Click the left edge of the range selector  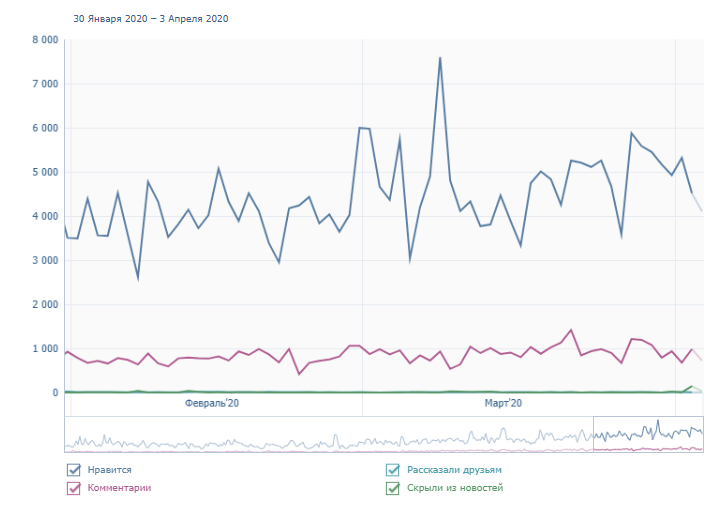[594, 433]
